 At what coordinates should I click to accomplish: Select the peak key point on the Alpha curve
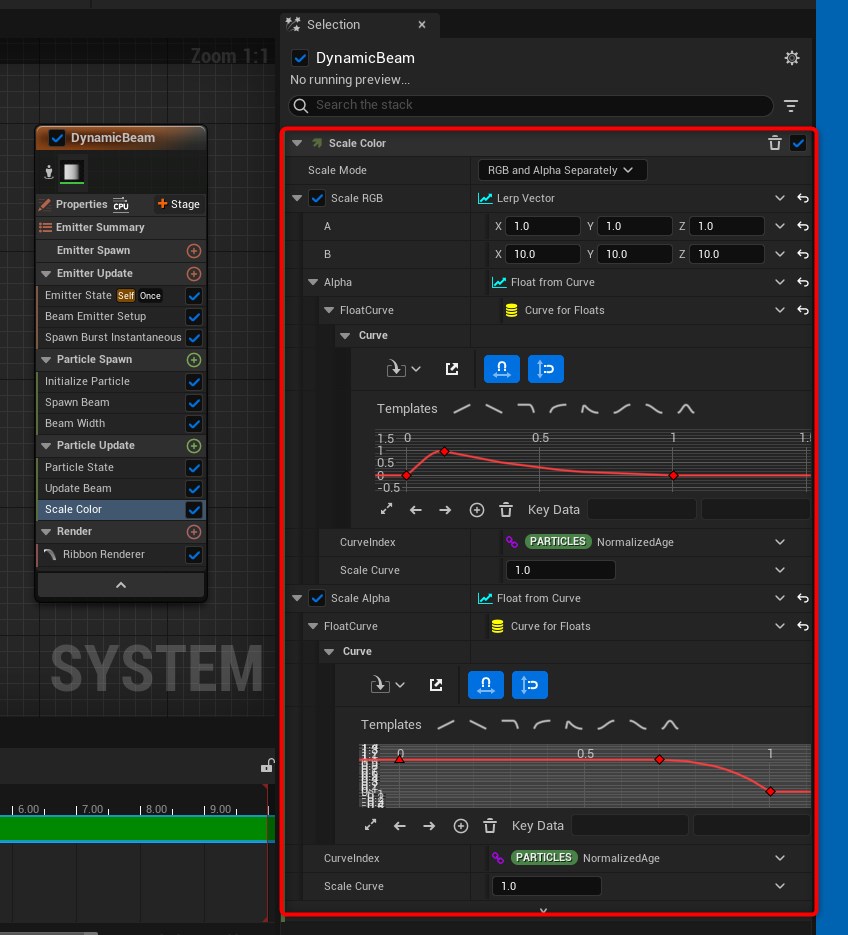444,451
